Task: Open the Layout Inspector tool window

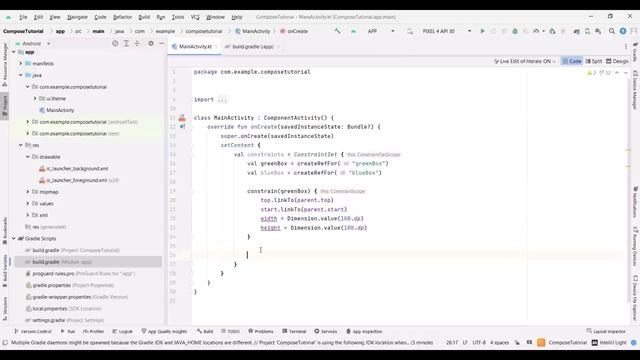Action: point(606,331)
